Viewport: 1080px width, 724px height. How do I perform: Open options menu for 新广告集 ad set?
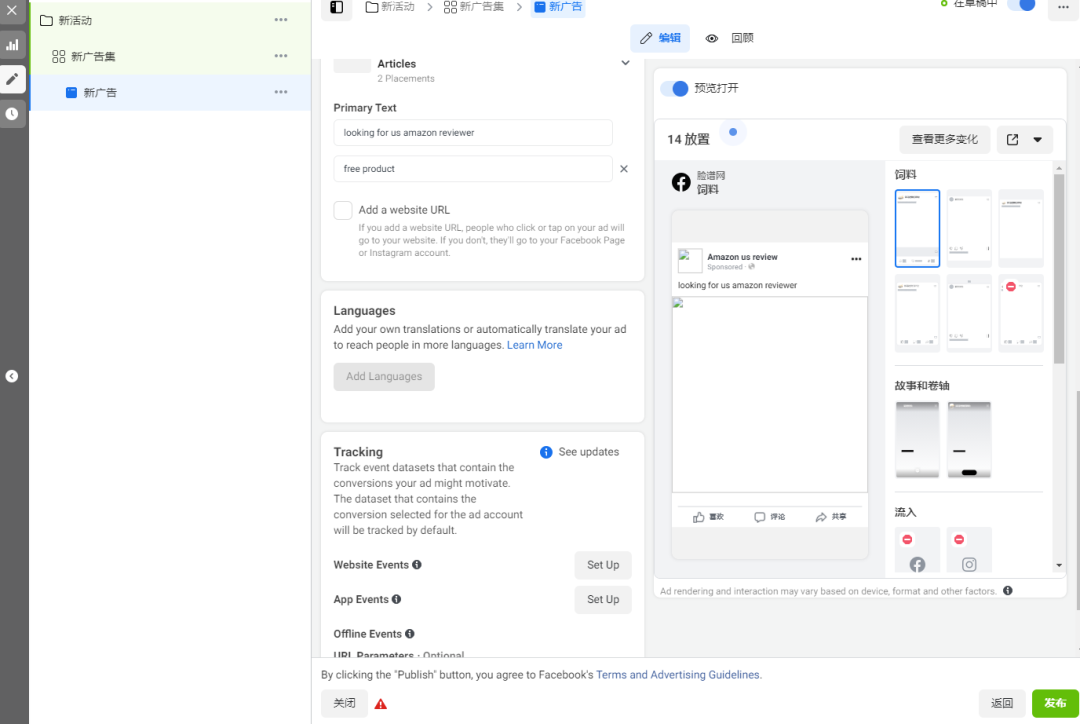pos(281,56)
